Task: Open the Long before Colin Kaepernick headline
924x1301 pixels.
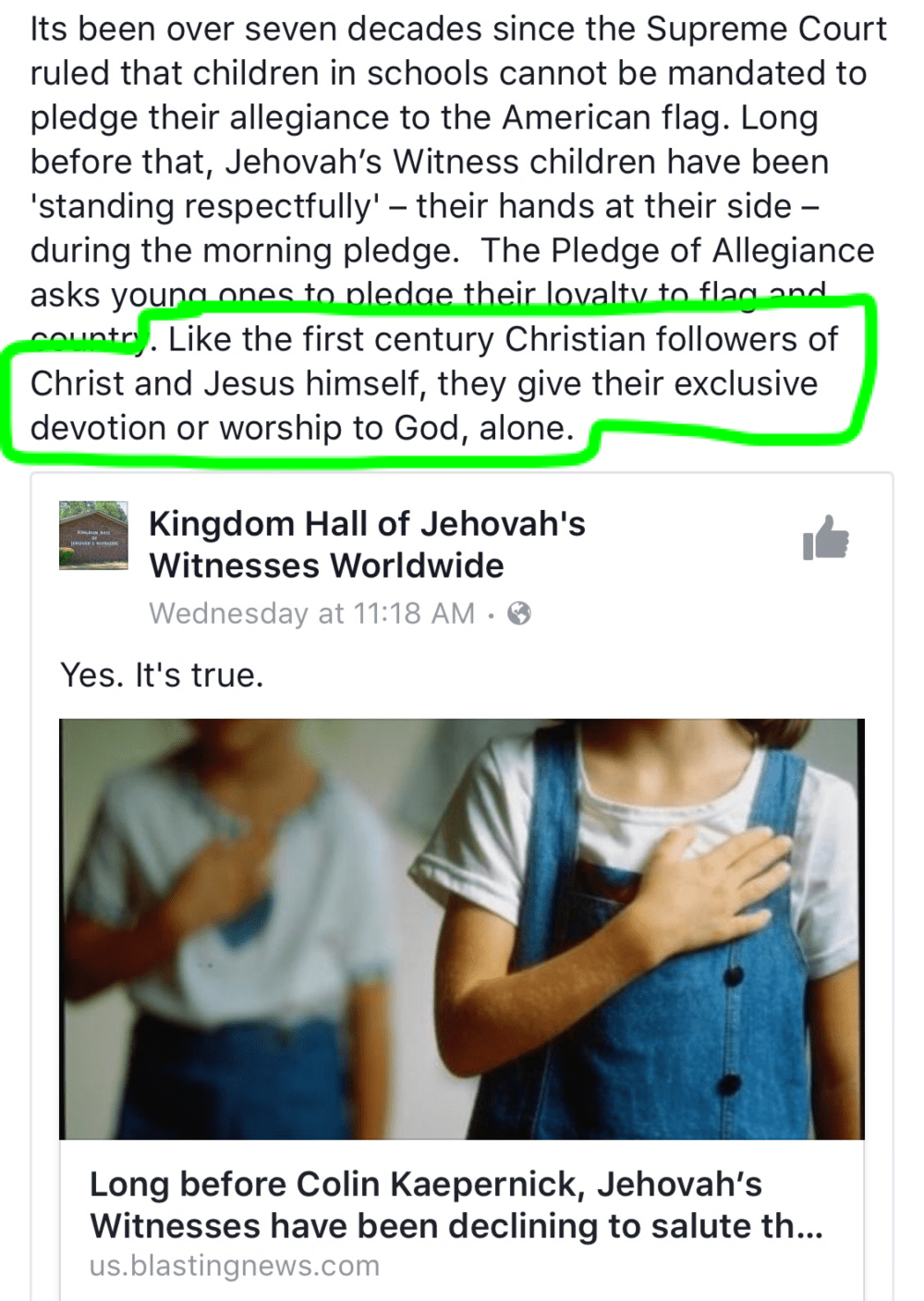Action: pyautogui.click(x=456, y=1205)
